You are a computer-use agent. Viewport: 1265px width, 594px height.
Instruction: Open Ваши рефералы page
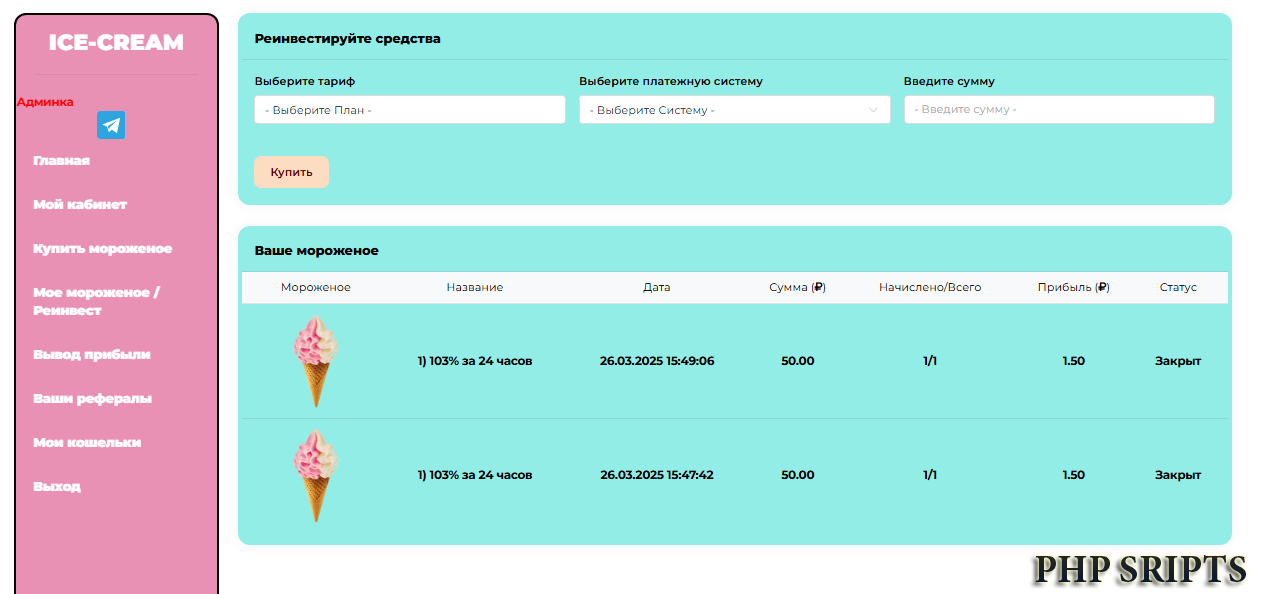click(92, 399)
